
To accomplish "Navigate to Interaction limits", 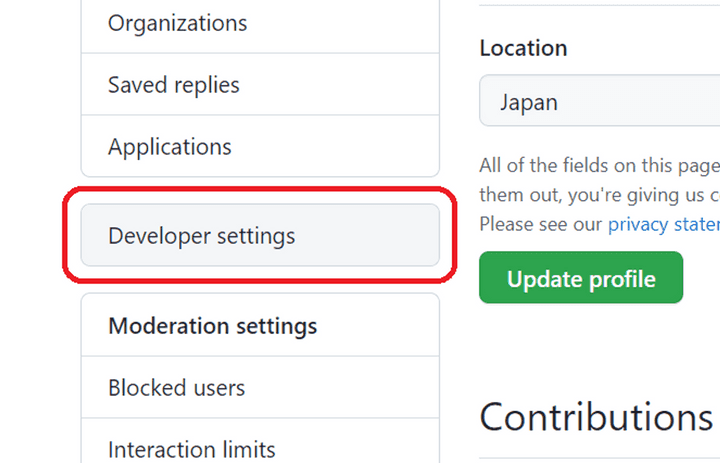I will coord(191,449).
